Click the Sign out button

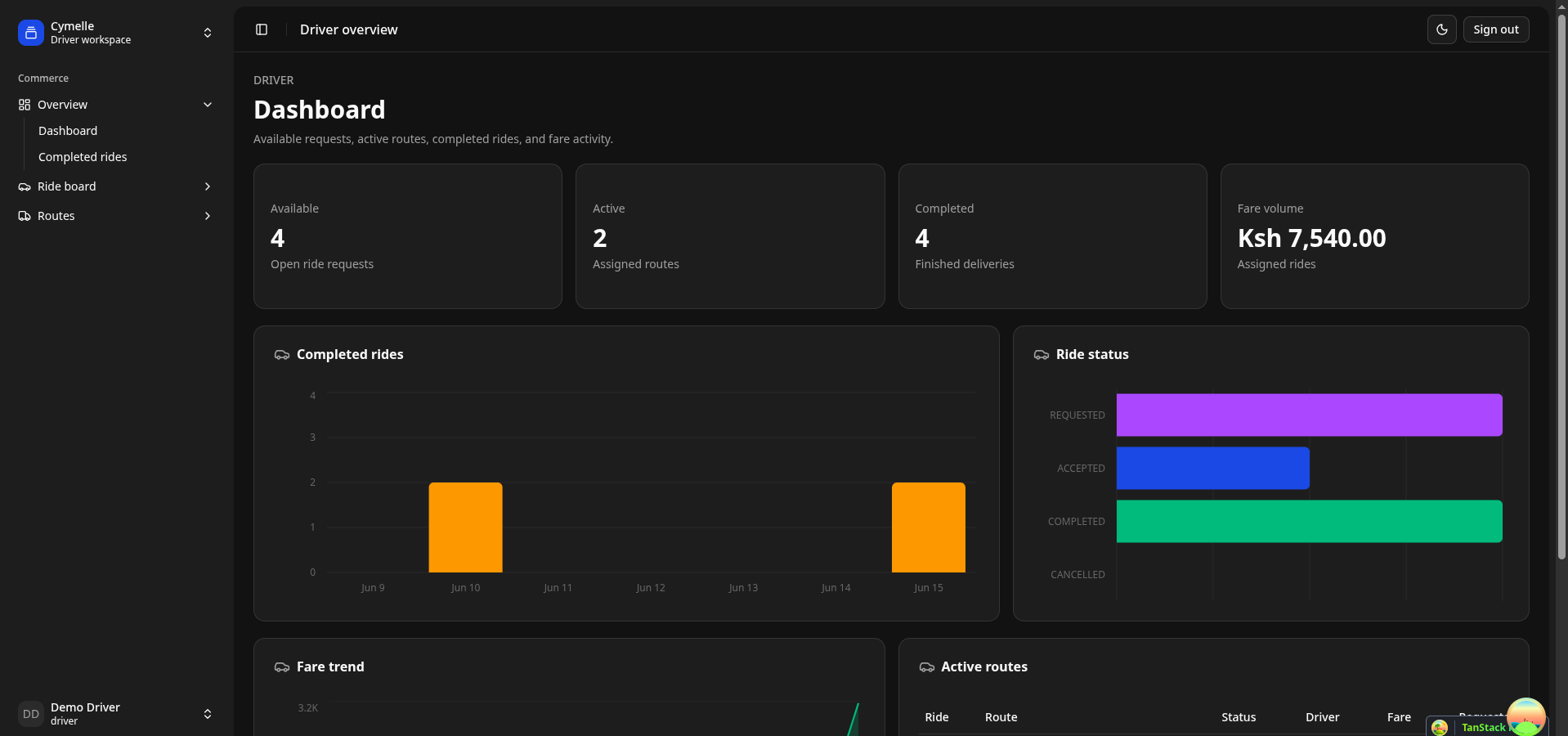[1496, 29]
